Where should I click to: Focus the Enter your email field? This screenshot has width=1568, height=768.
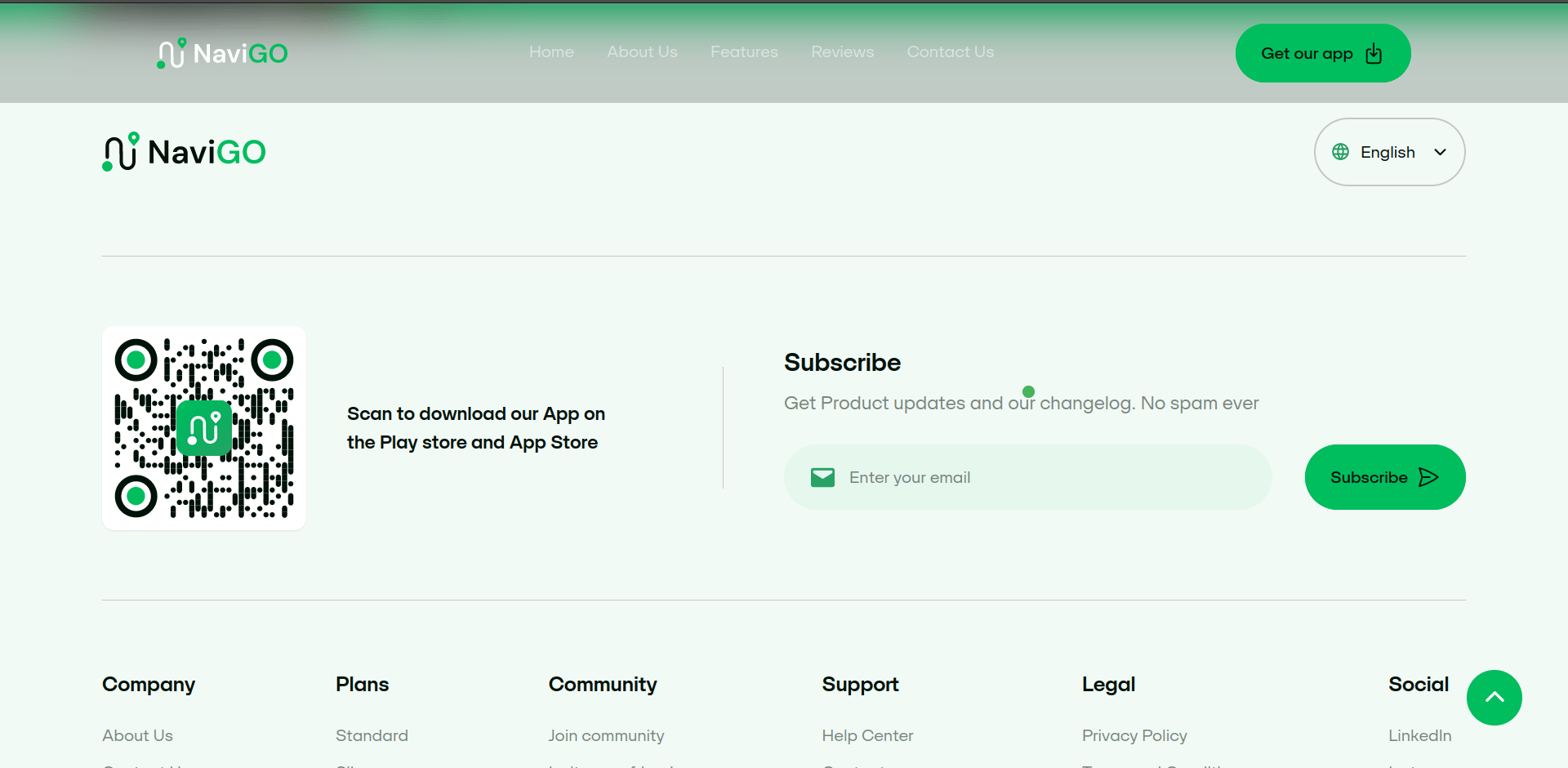(1027, 477)
